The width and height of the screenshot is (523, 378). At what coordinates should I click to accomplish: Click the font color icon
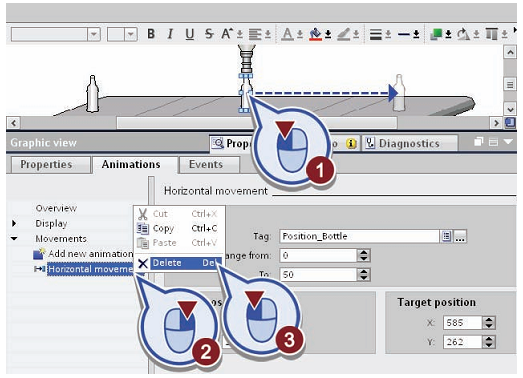287,34
